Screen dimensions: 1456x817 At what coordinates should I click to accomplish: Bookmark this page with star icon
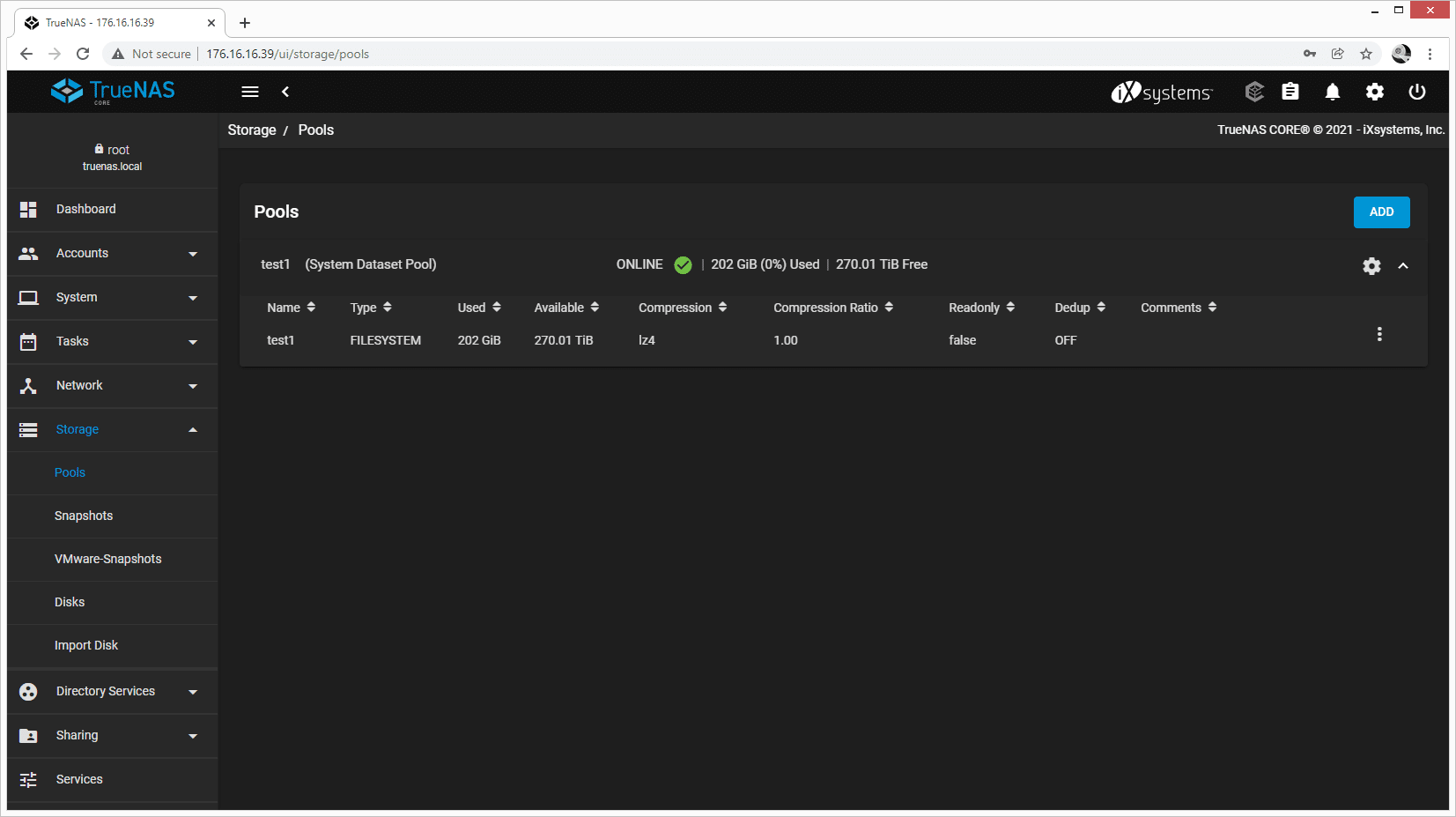pos(1366,54)
